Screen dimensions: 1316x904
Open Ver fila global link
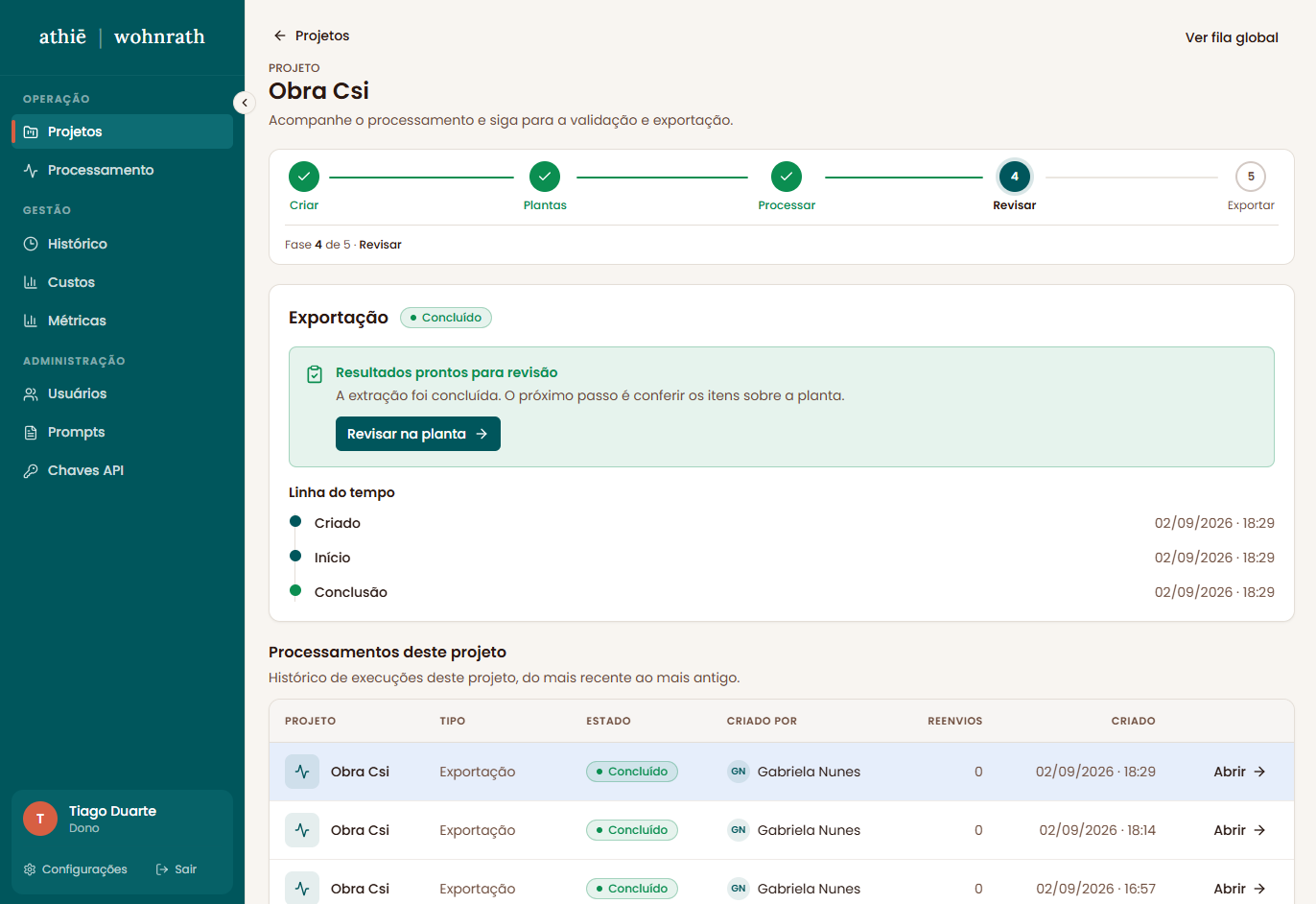pos(1232,37)
